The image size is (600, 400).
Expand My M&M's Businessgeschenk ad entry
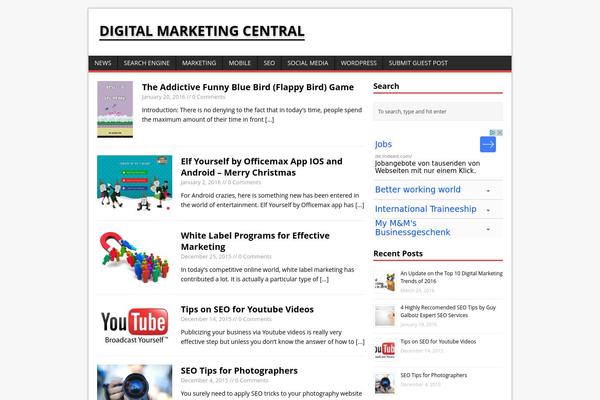[488, 229]
